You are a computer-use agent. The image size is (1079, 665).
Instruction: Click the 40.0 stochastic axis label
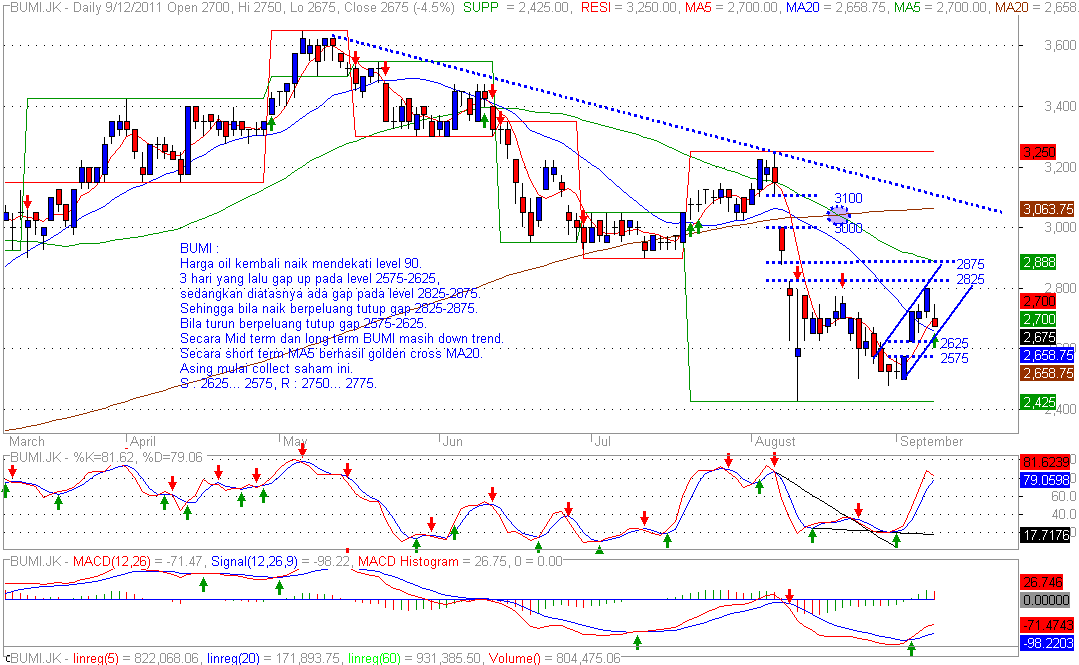1063,514
